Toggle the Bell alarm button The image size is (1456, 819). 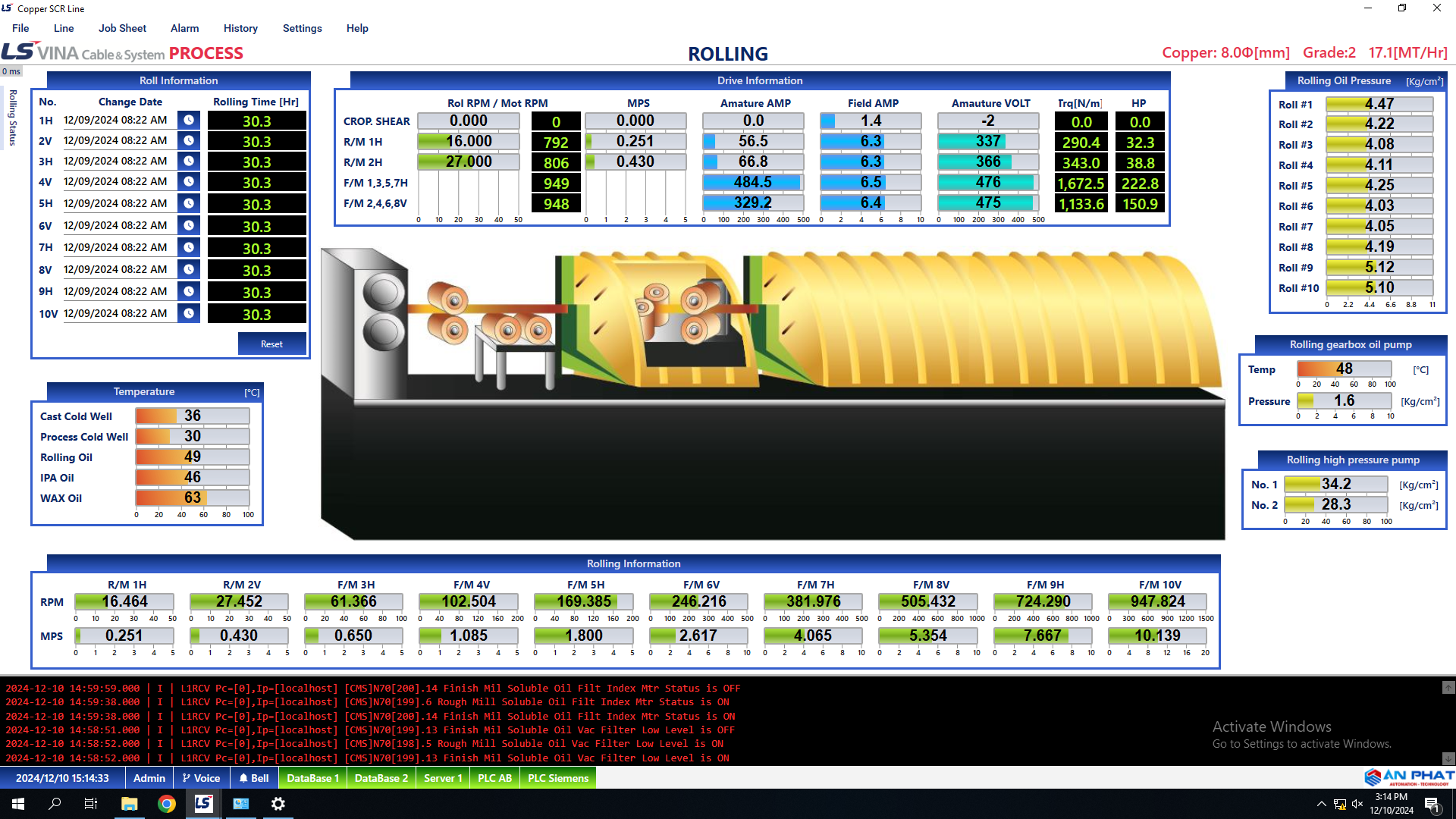tap(254, 778)
